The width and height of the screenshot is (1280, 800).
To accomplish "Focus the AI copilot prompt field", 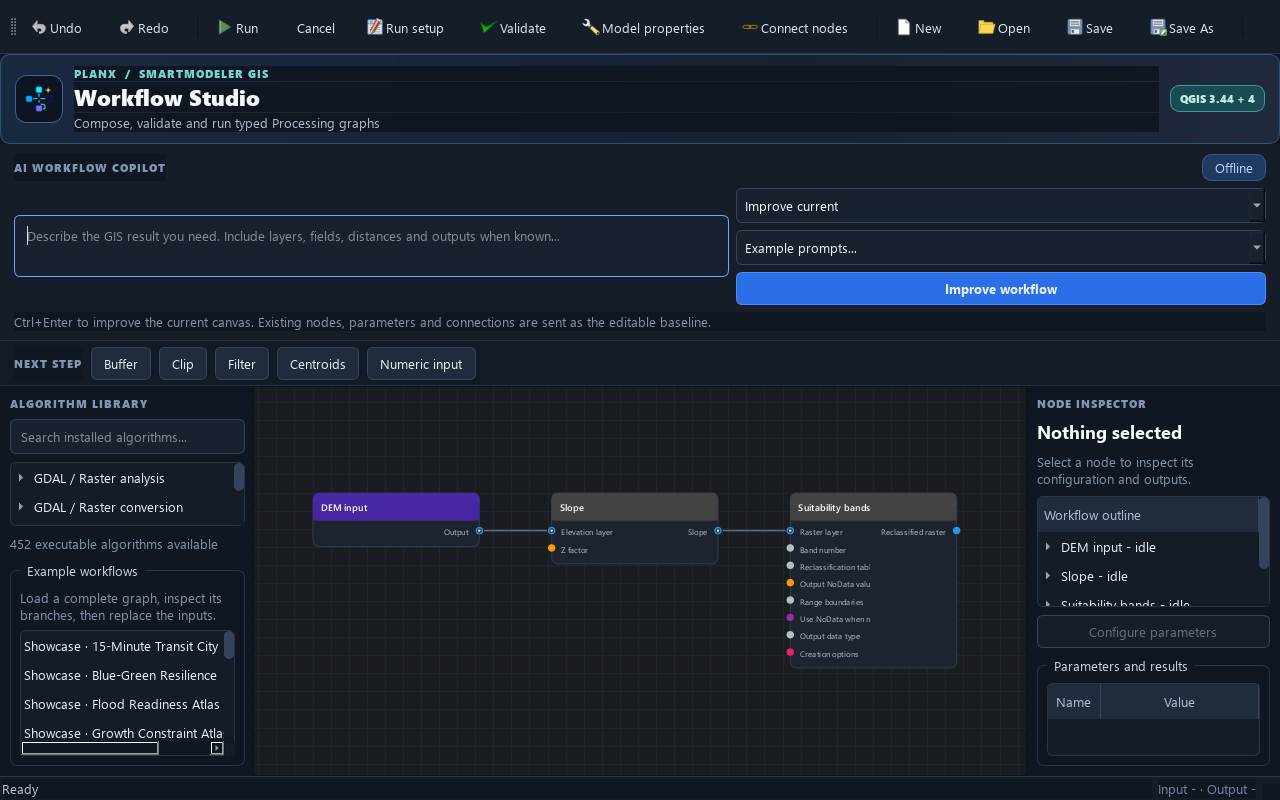I will 371,246.
